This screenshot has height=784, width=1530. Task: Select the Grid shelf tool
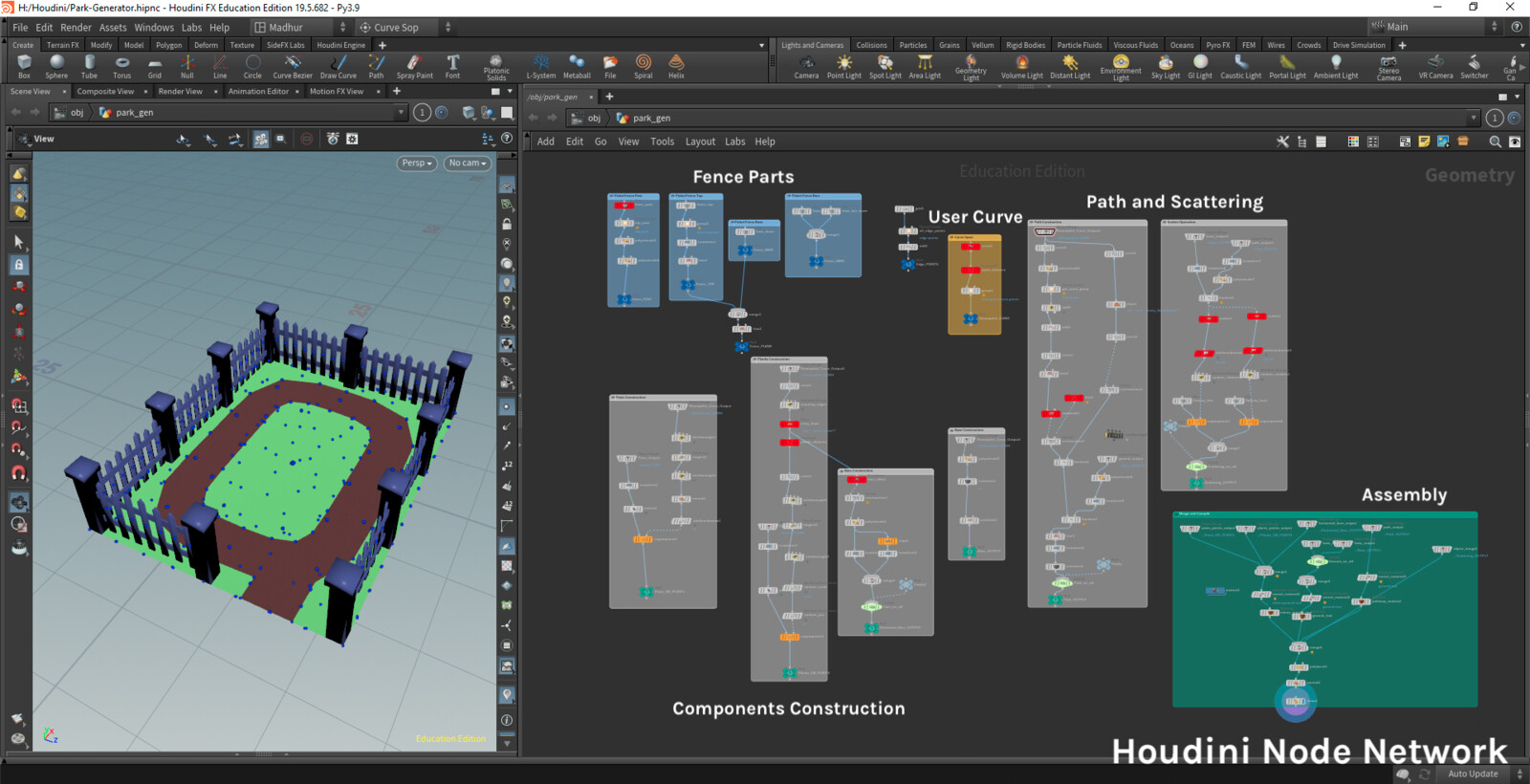coord(154,66)
